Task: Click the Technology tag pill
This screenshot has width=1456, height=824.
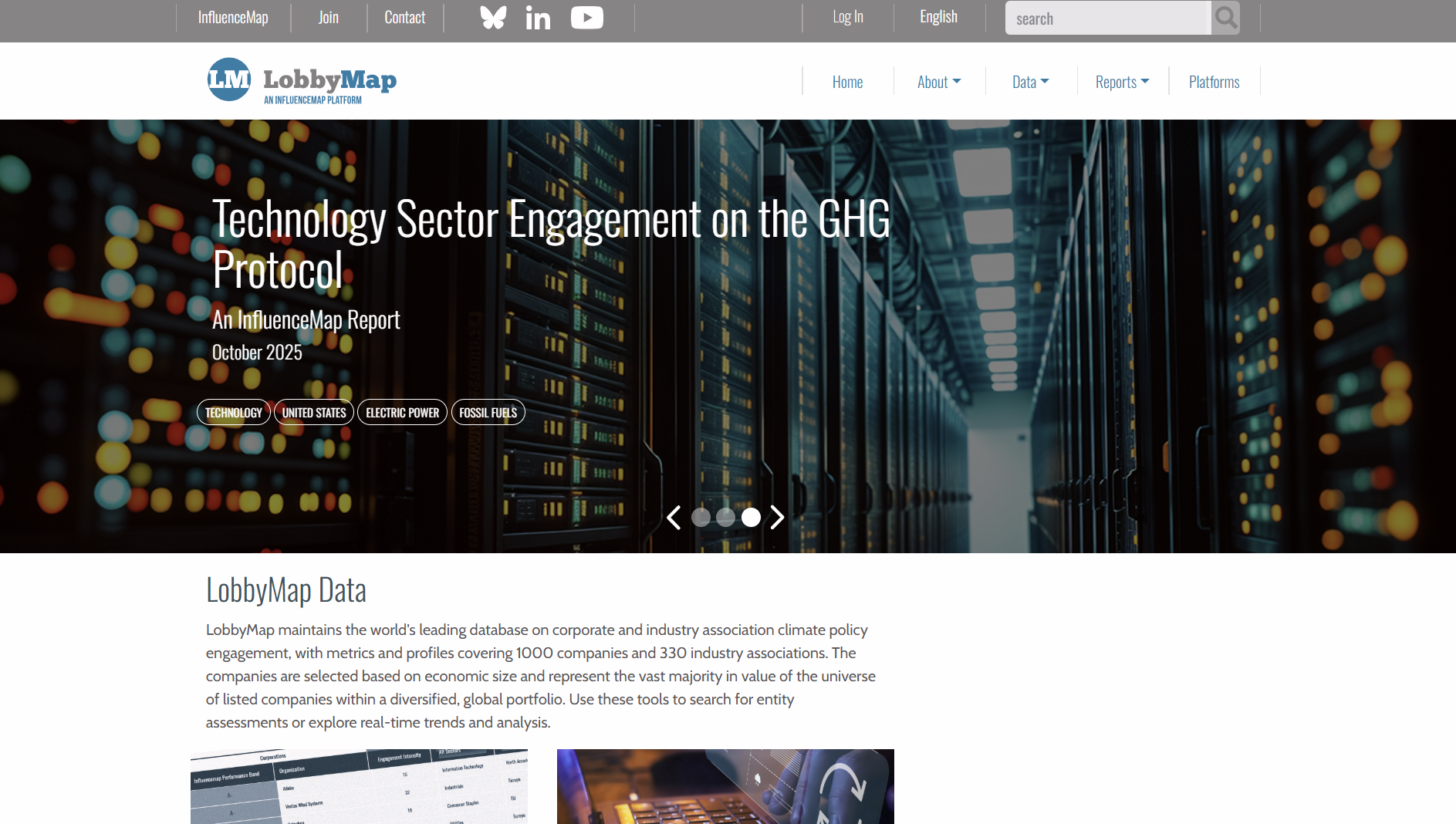Action: coord(233,413)
